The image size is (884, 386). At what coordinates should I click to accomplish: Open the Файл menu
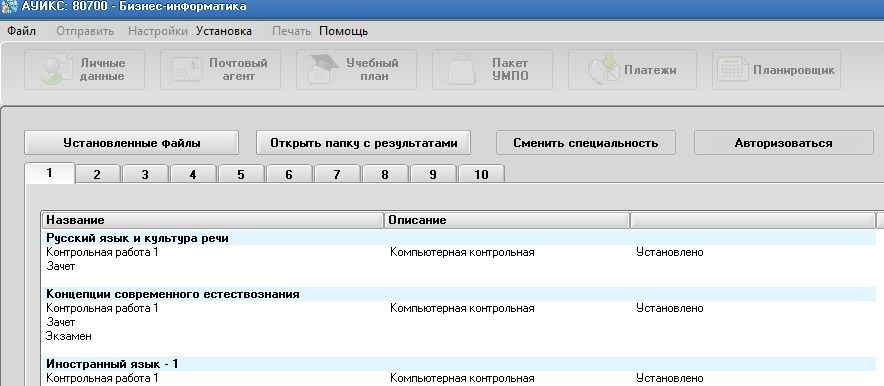click(21, 31)
